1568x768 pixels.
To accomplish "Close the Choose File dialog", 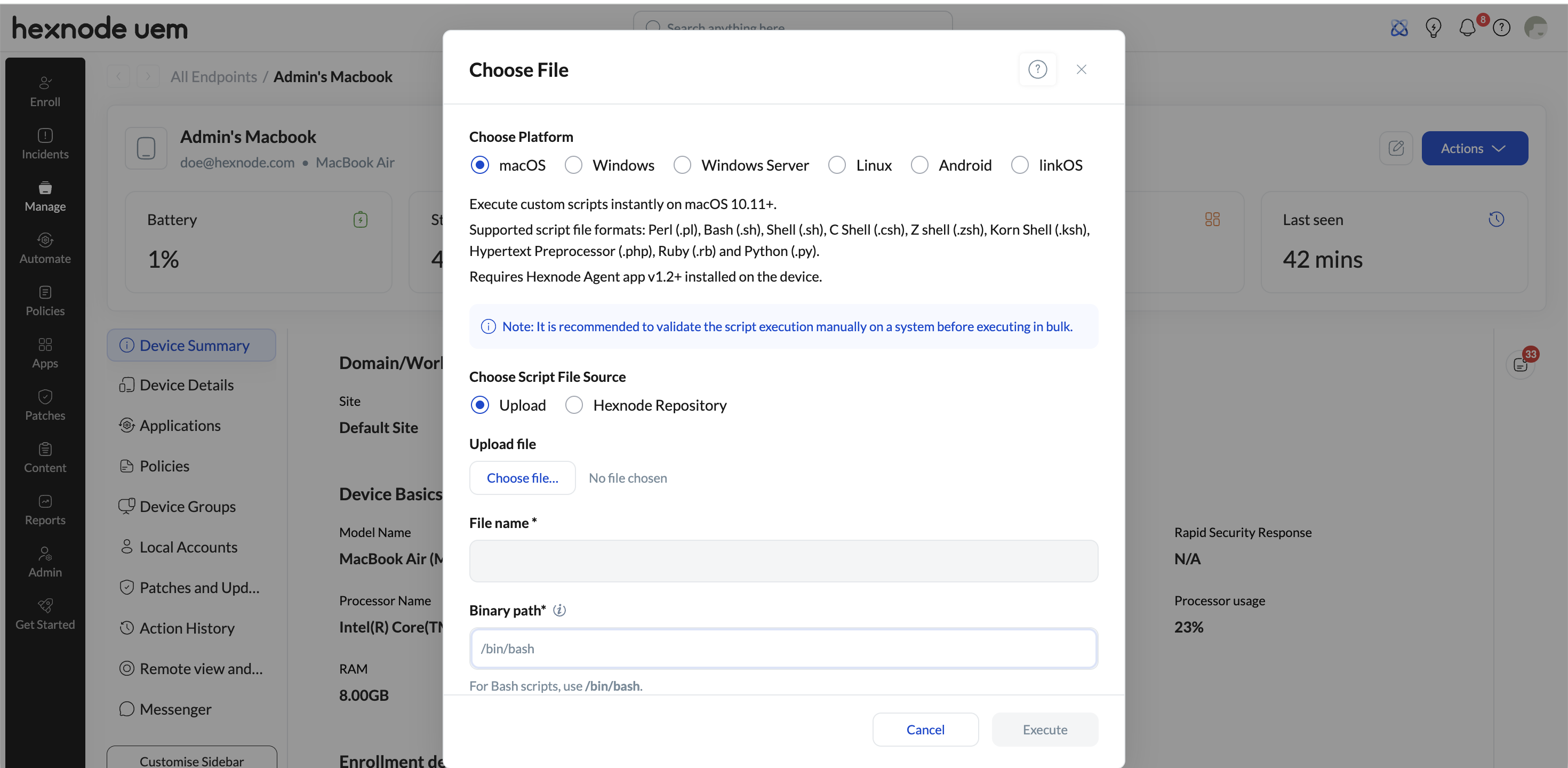I will pos(1081,69).
